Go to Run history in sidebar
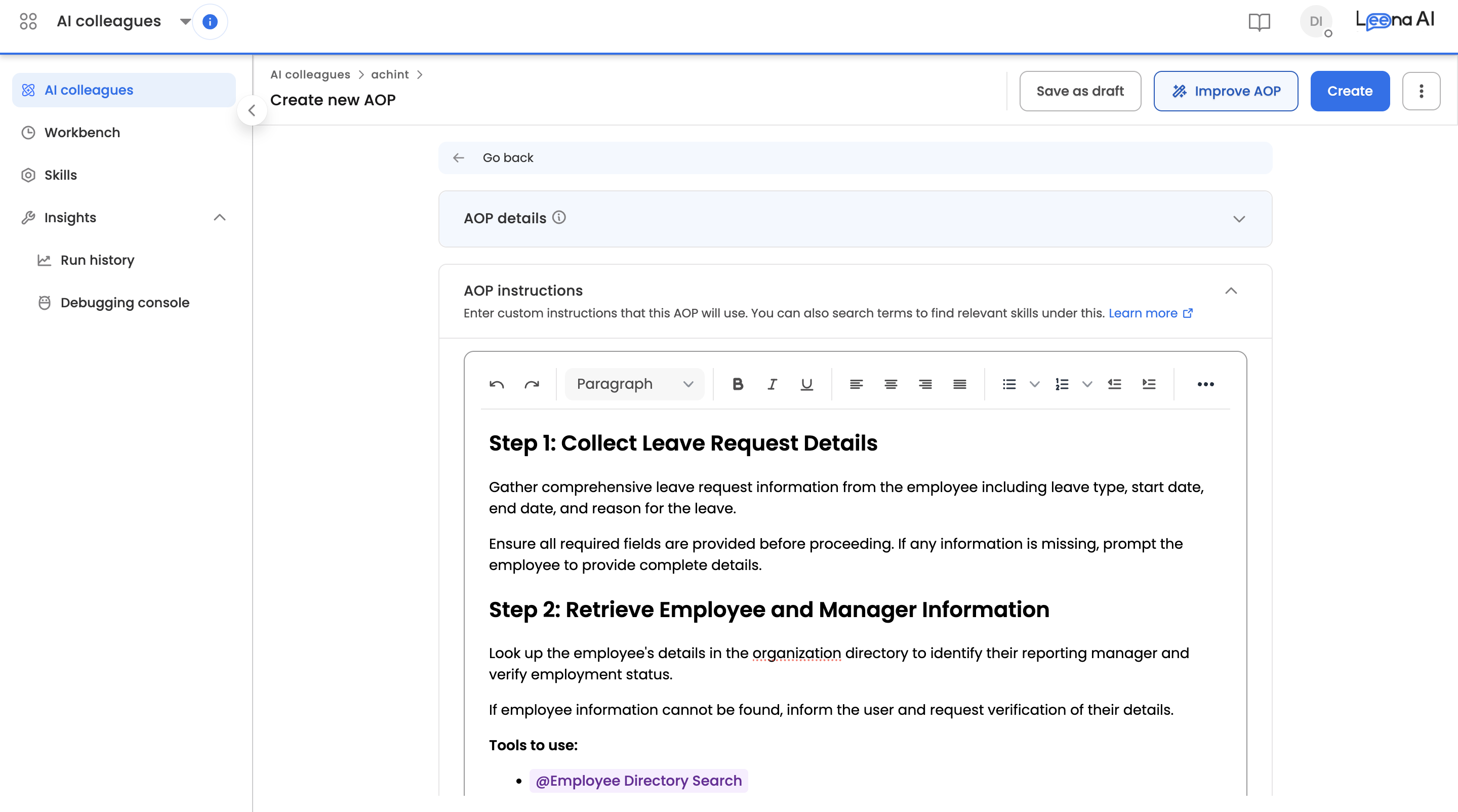 point(97,260)
